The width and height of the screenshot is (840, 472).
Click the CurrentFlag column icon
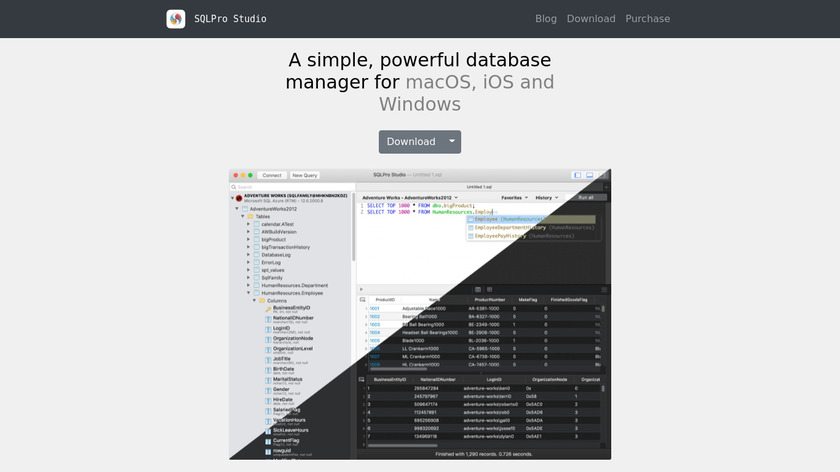tap(268, 441)
